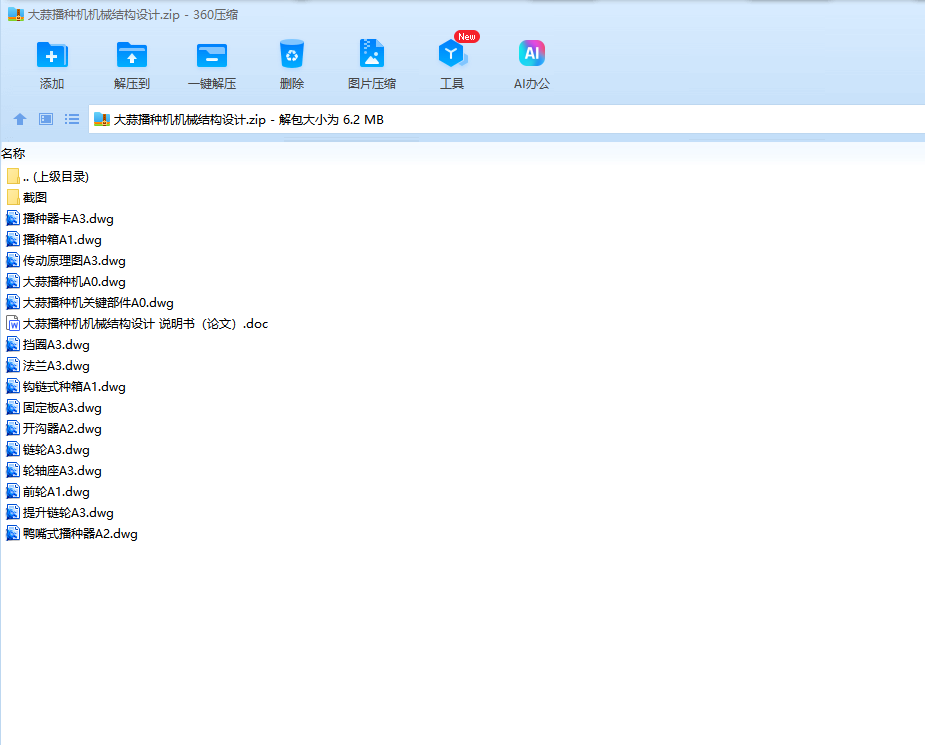Switch to list view mode button
The image size is (925, 745).
72,119
